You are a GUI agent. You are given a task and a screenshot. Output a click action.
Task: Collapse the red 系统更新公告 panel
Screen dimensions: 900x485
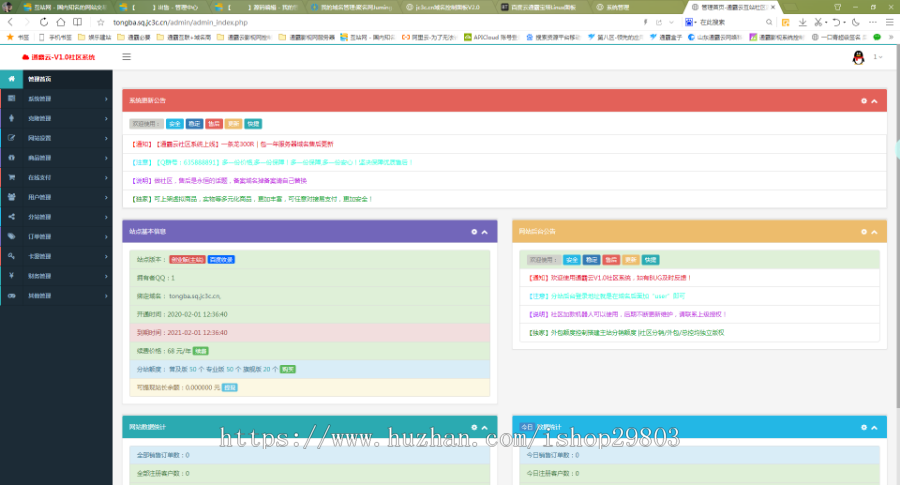(874, 101)
